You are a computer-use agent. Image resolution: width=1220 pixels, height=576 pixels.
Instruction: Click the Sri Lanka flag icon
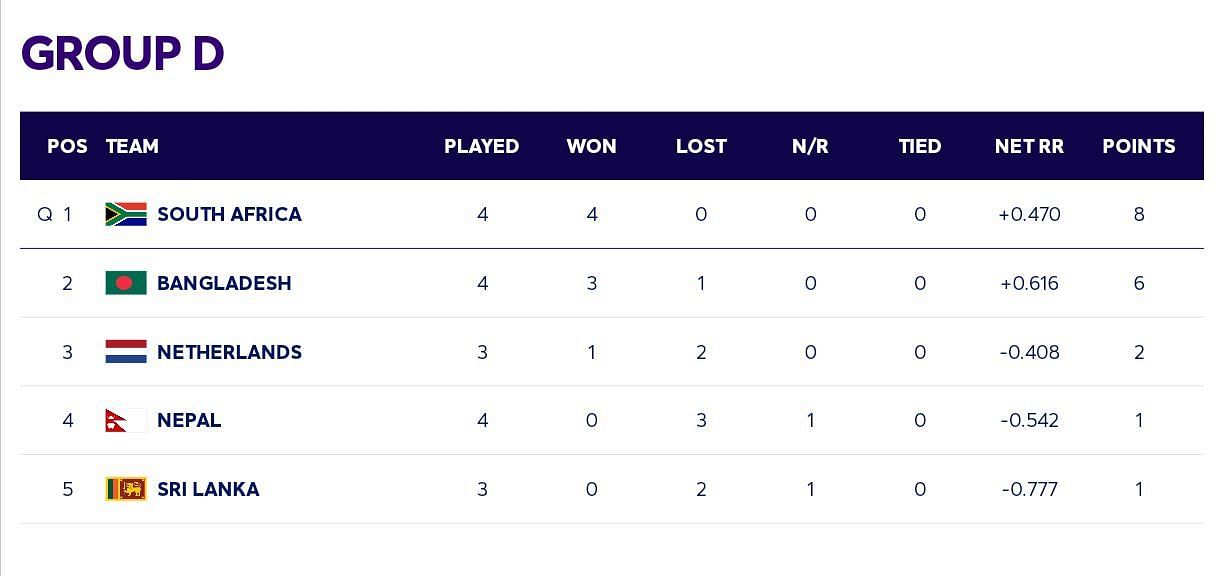coord(126,489)
